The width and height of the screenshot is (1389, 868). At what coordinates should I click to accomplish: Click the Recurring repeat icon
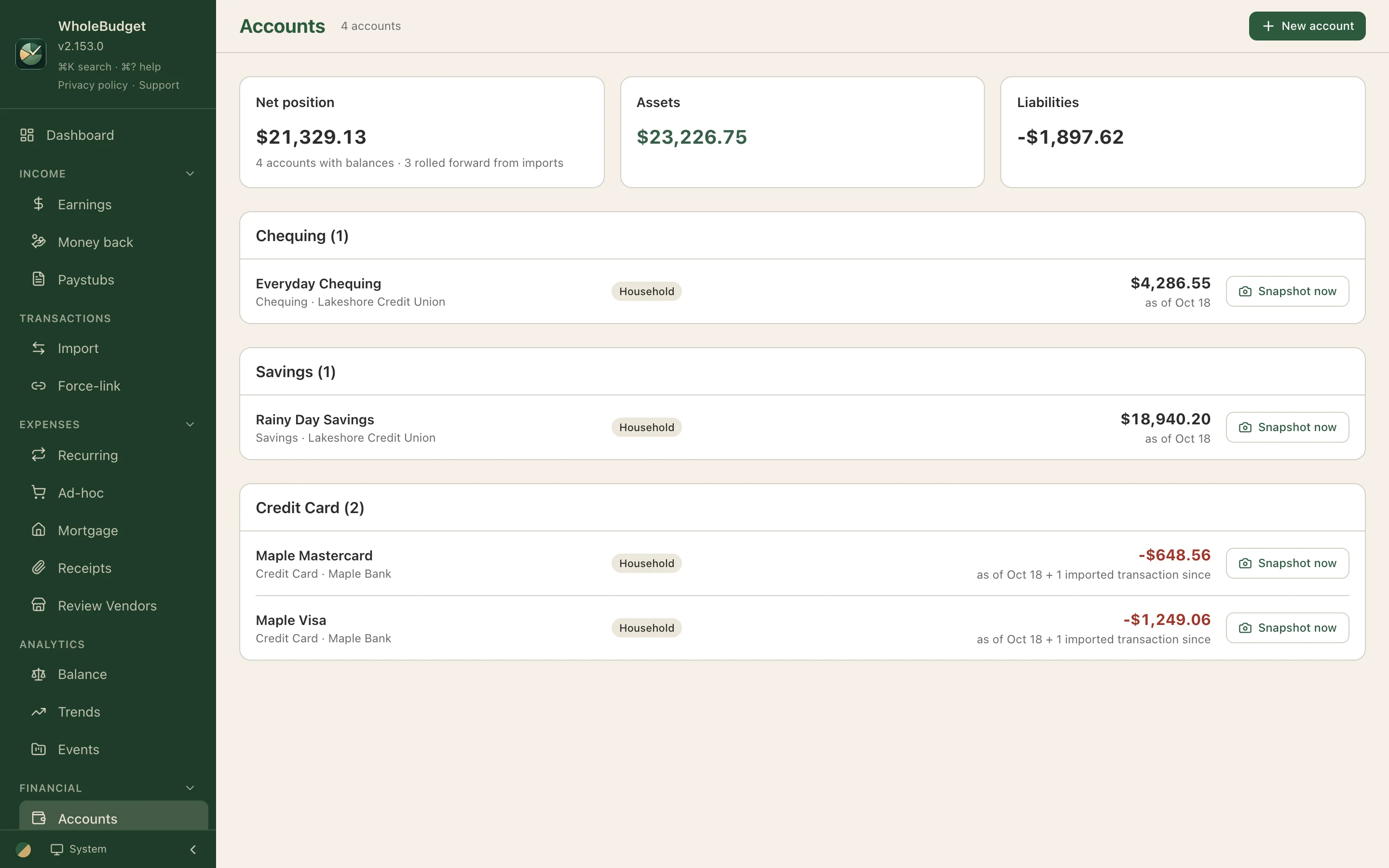click(x=39, y=455)
